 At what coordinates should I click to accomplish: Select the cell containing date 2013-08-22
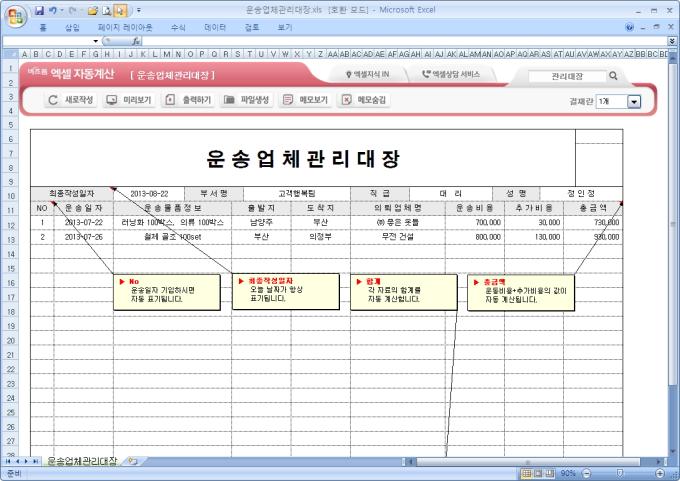coord(149,194)
